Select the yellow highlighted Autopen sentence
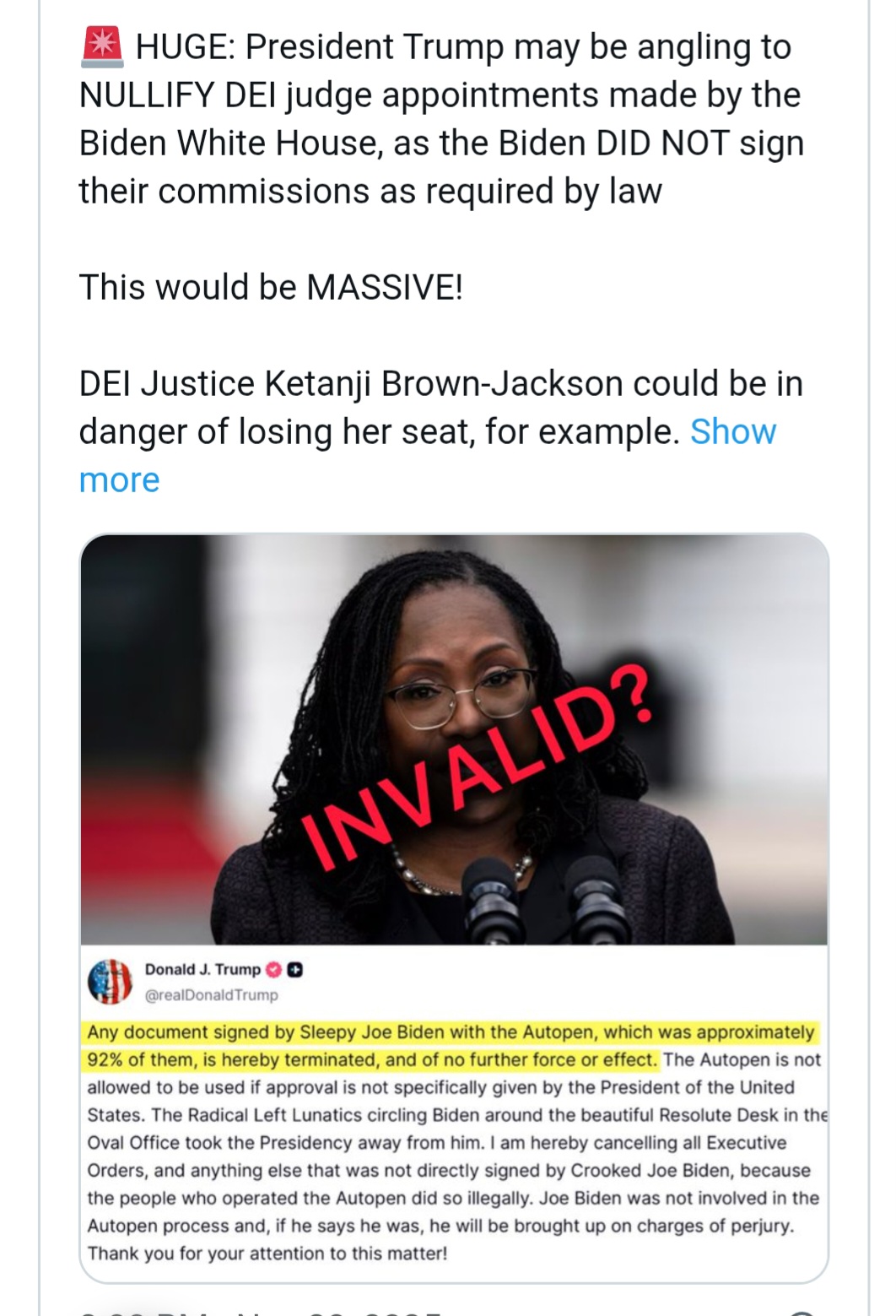The image size is (896, 1316). [451, 1046]
